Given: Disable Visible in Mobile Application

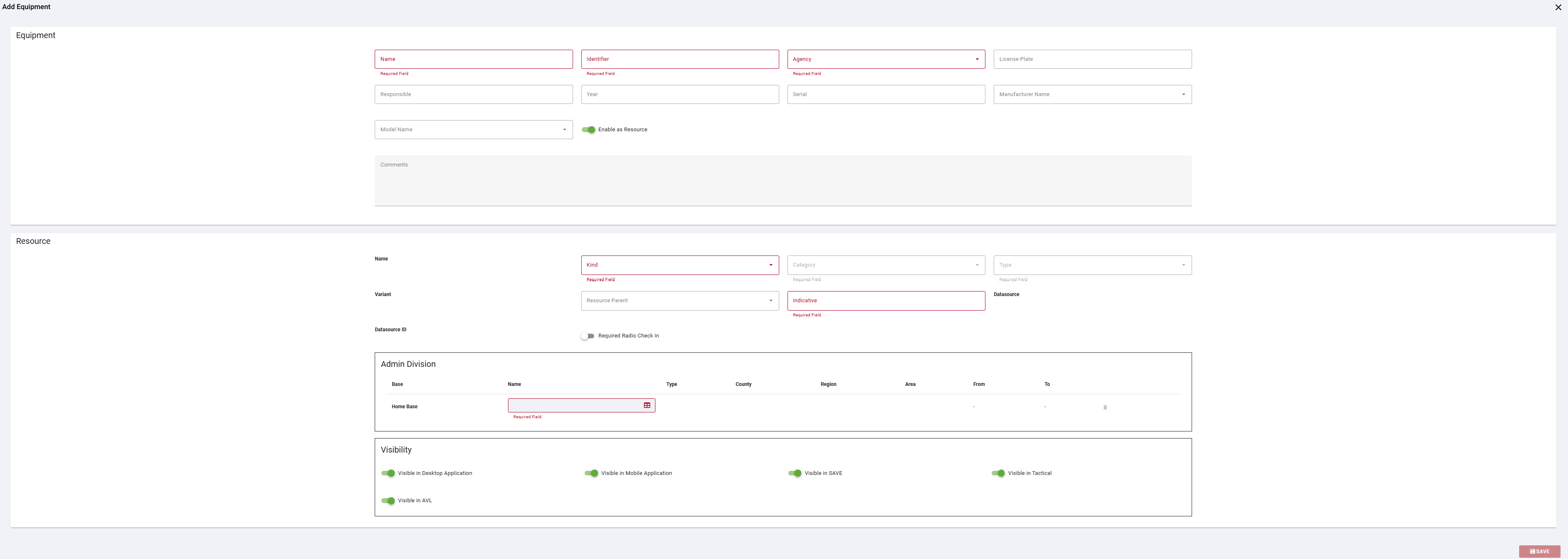Looking at the screenshot, I should 591,473.
